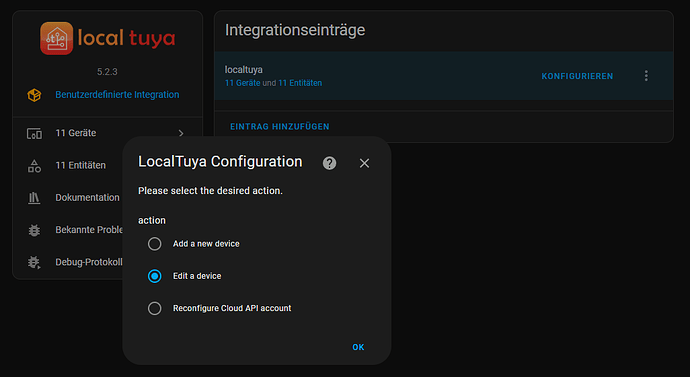Click the Benutzerdefinierte Integration link

(117, 95)
